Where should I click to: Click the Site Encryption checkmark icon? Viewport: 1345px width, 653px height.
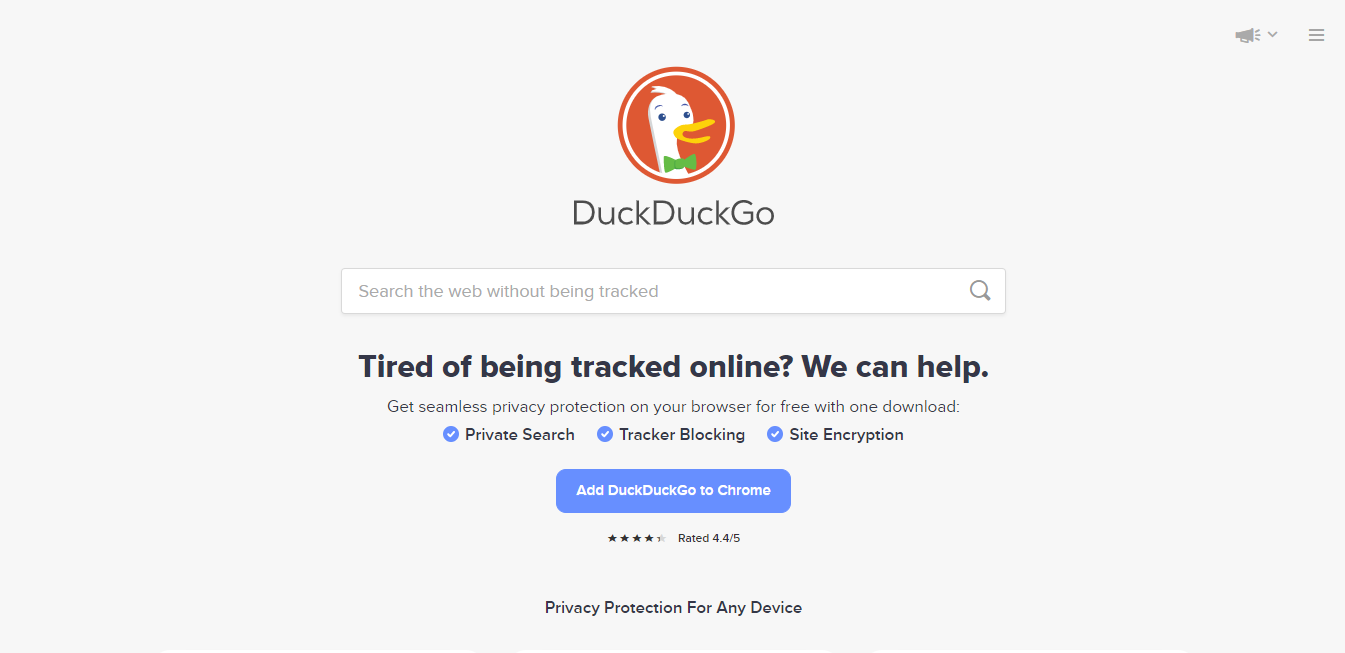pos(775,434)
